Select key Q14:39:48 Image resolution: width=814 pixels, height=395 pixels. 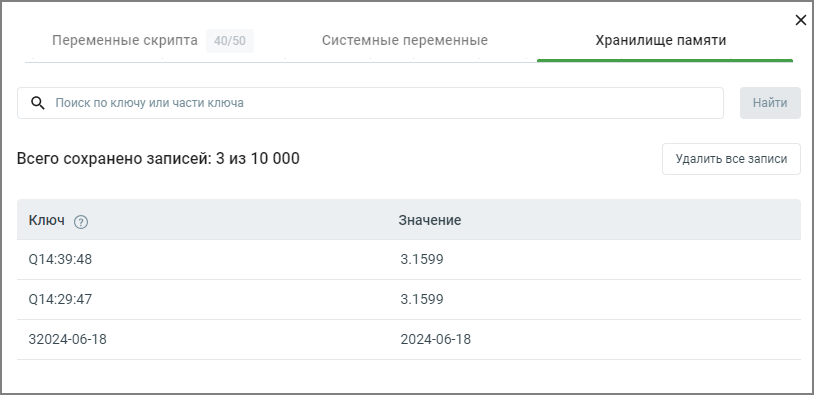[x=60, y=260]
